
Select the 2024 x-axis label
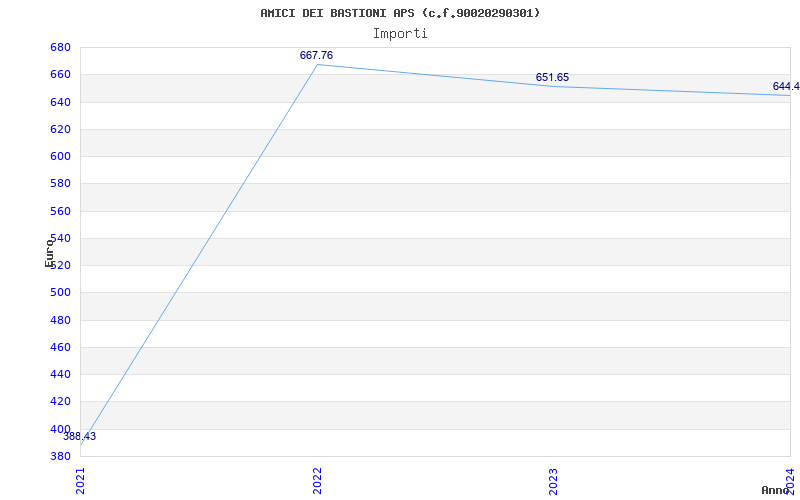coord(790,481)
